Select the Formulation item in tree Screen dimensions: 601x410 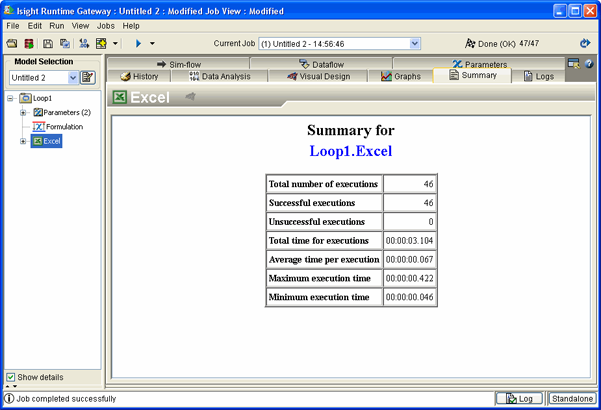(64, 127)
